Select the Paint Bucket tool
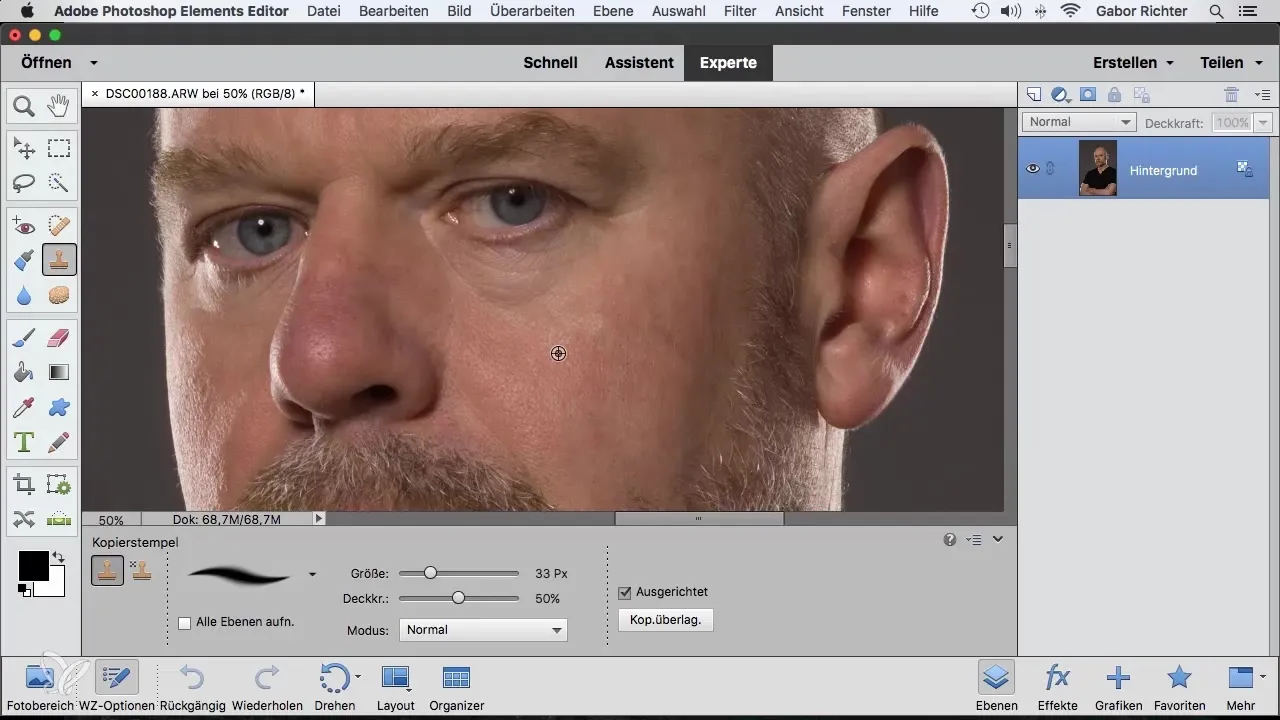The image size is (1280, 720). [24, 373]
